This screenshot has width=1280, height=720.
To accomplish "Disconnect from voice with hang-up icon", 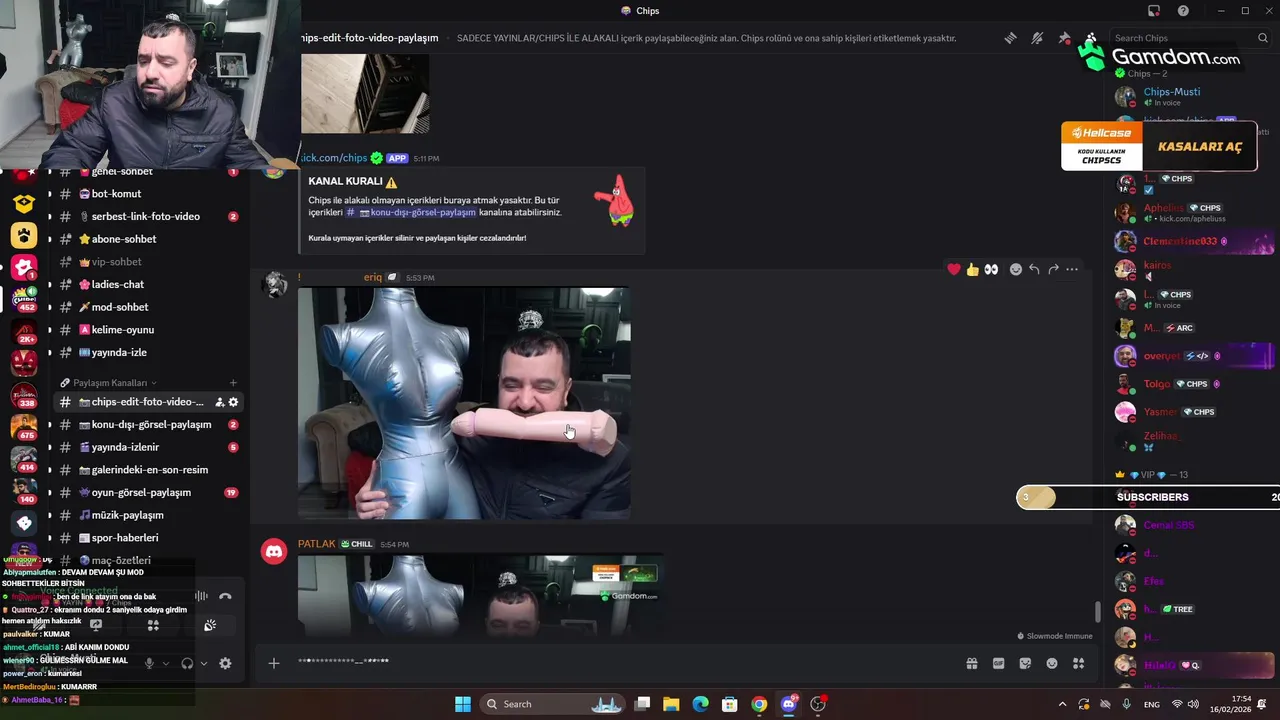I will [225, 596].
